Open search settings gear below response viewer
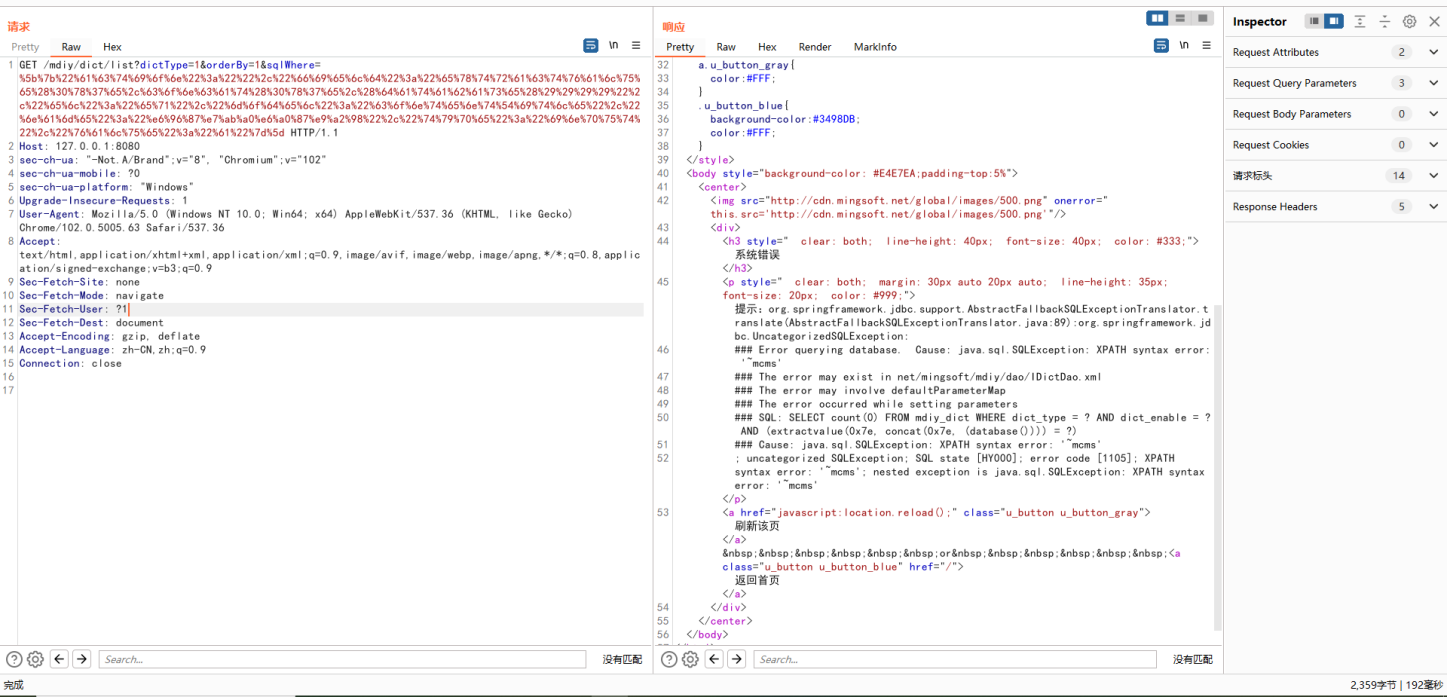 [x=690, y=659]
